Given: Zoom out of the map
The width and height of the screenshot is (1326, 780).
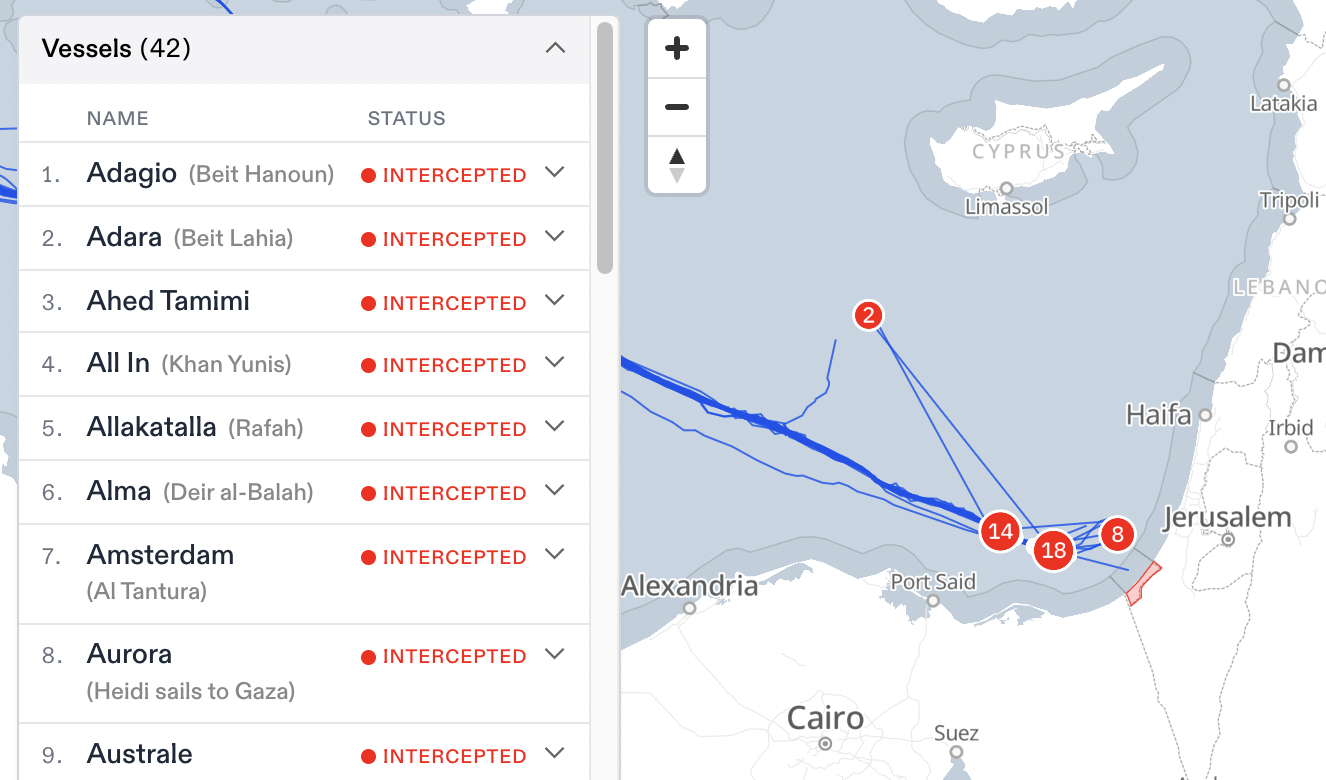Looking at the screenshot, I should (677, 107).
